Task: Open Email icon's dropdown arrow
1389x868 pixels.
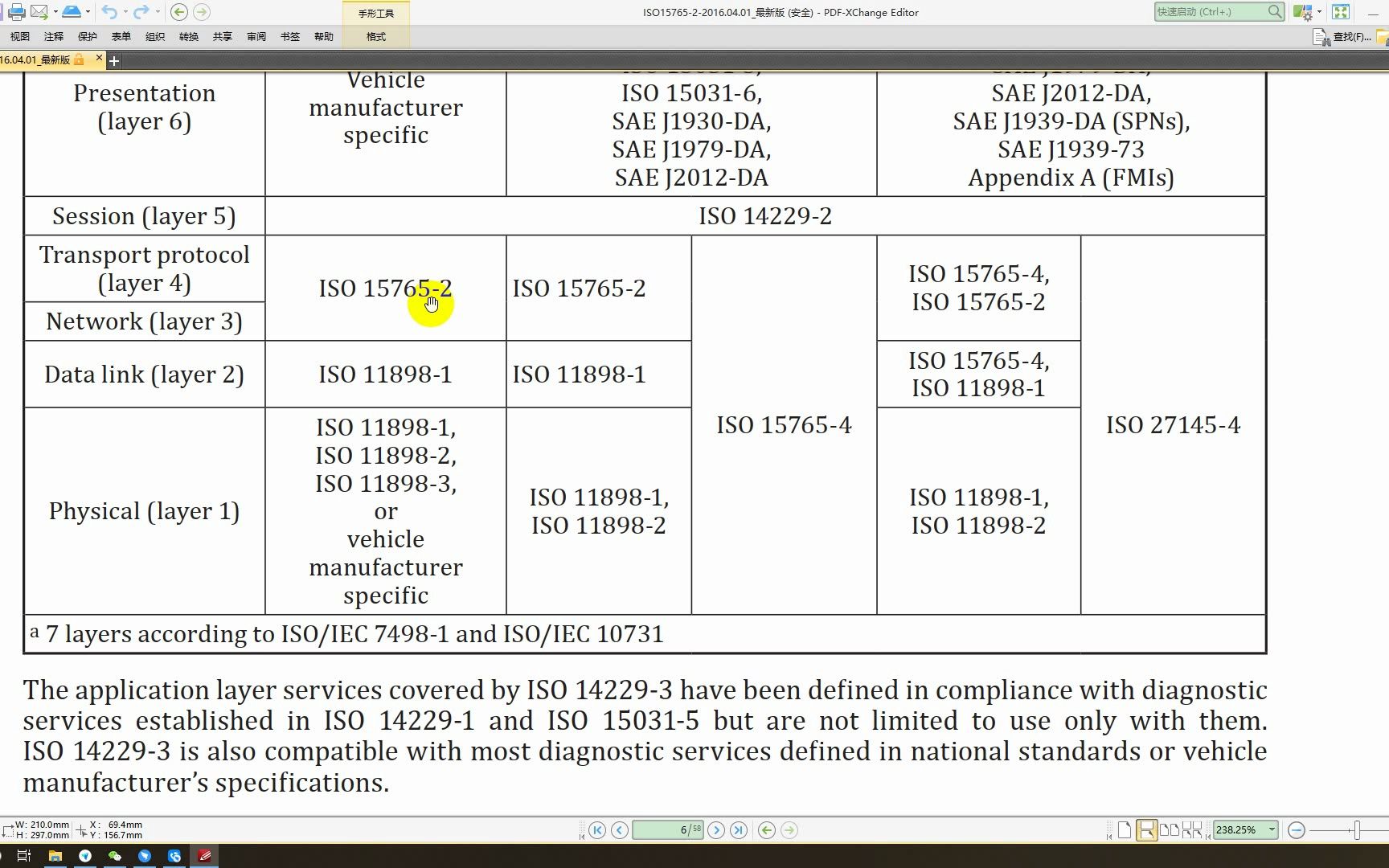Action: 55,12
